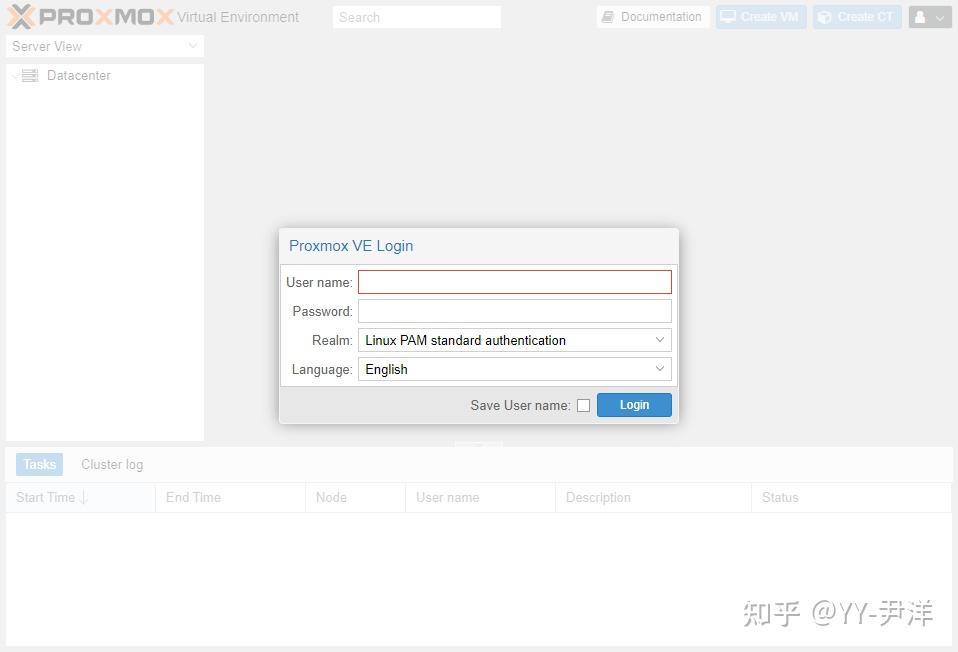Click the Login button
Screen dimensions: 958x652
tap(634, 405)
